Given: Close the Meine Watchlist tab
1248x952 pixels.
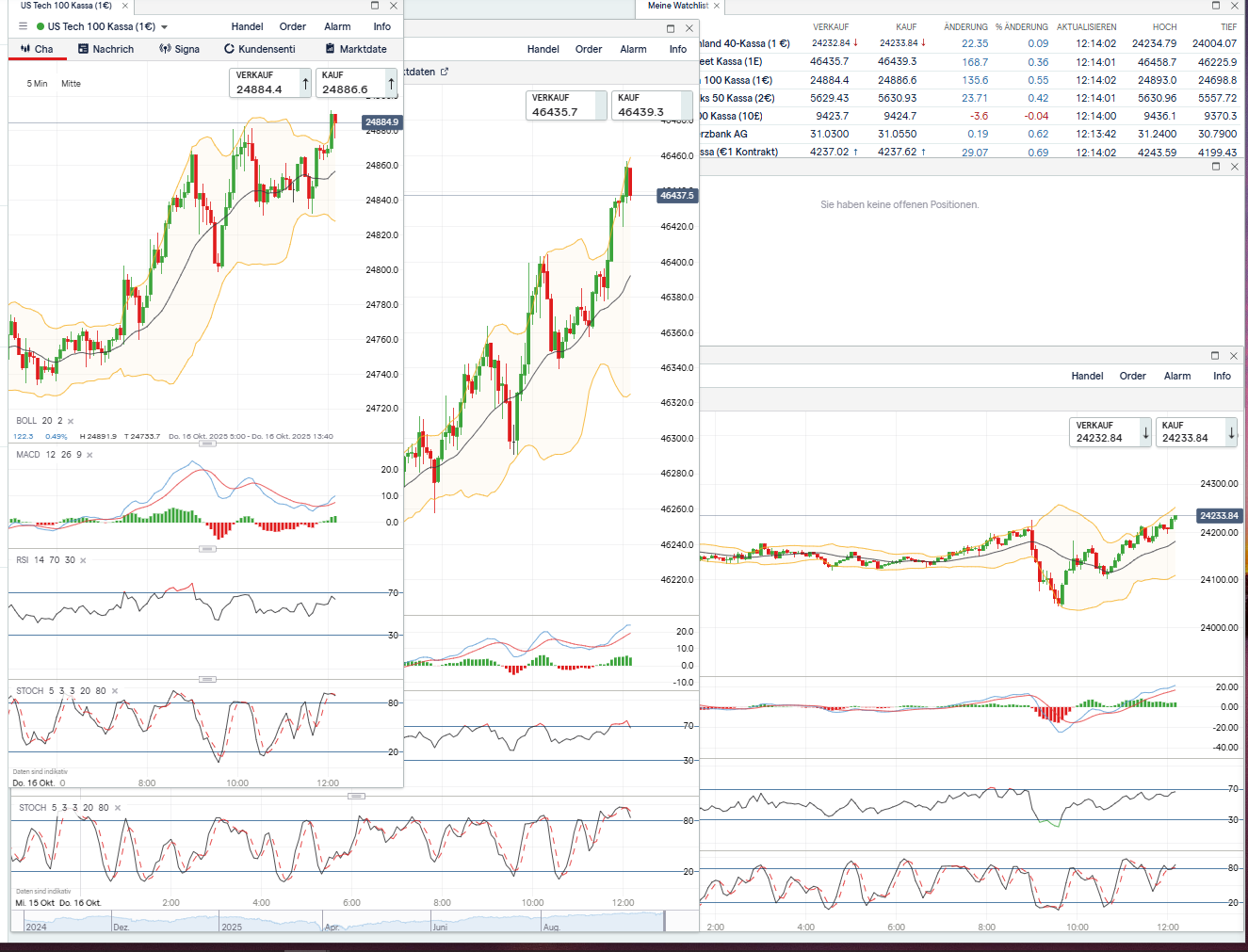Looking at the screenshot, I should click(x=716, y=6).
